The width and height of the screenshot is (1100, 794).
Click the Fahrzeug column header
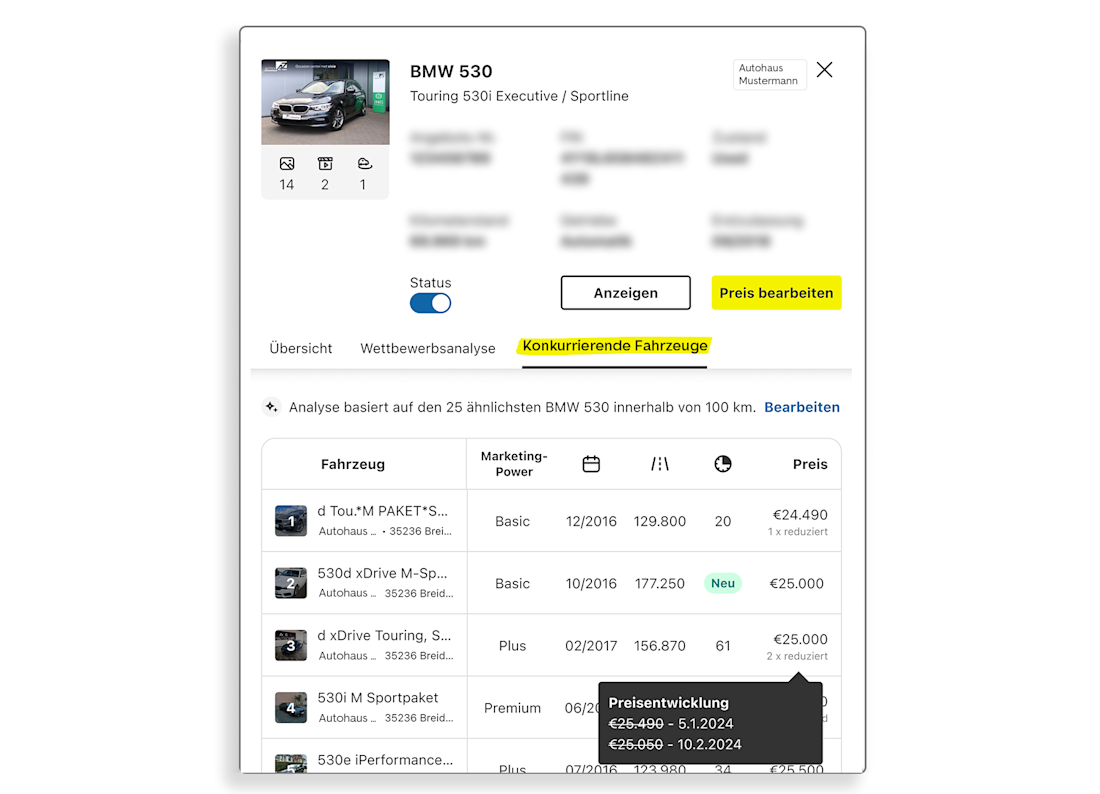pos(353,464)
